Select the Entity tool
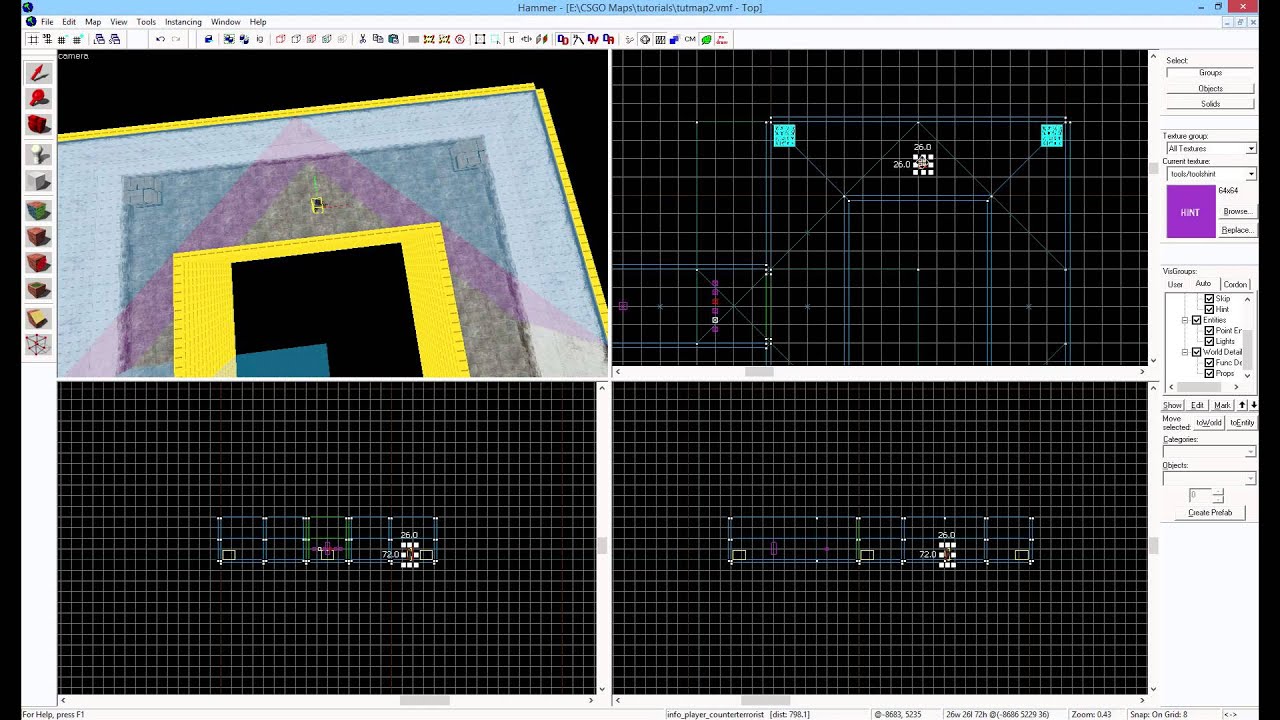The width and height of the screenshot is (1280, 720). [x=38, y=154]
